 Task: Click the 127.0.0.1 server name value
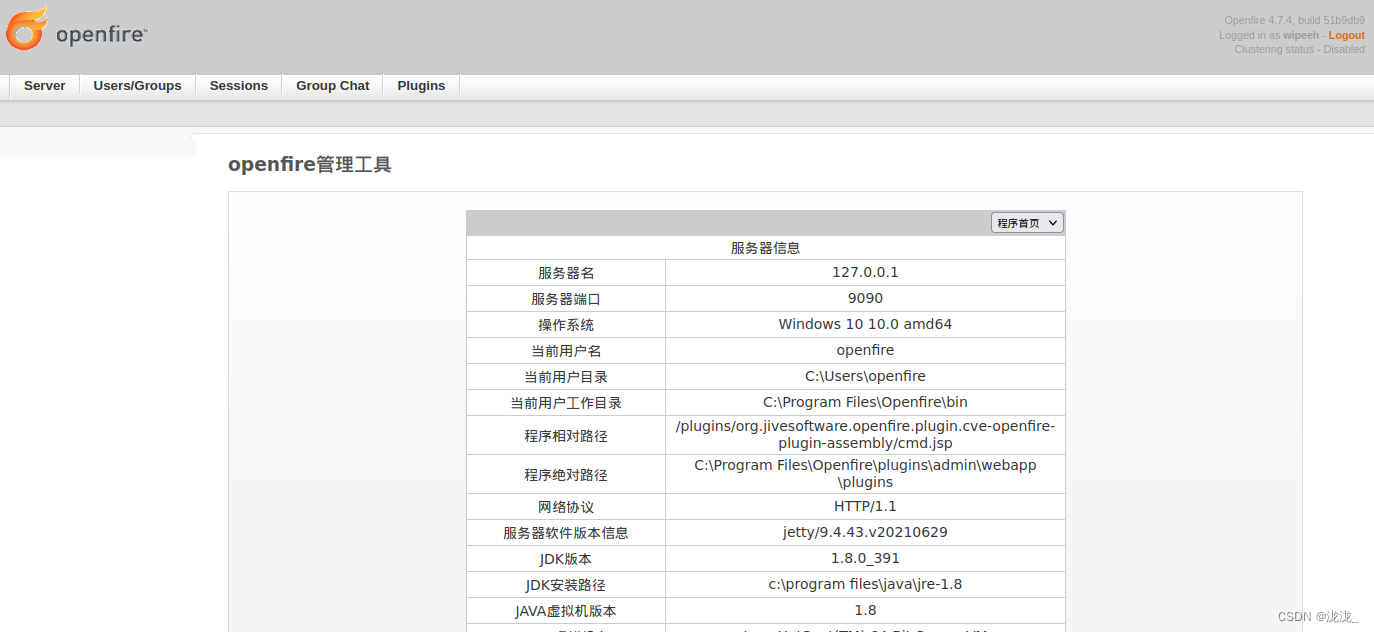(x=865, y=272)
